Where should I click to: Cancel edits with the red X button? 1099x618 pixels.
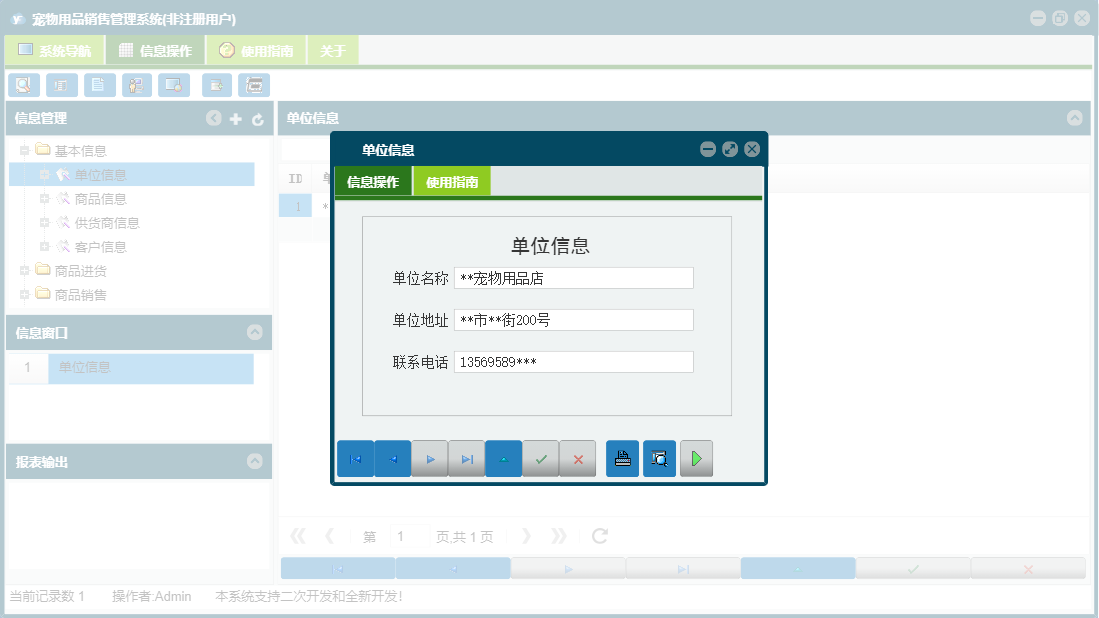pos(577,458)
